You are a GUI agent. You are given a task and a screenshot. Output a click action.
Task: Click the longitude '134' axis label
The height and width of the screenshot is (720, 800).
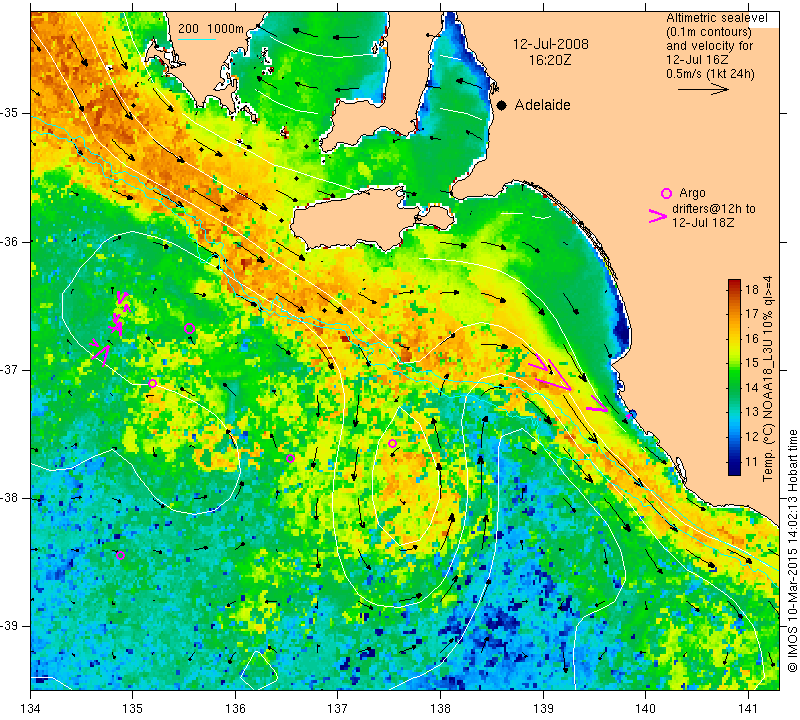[31, 709]
